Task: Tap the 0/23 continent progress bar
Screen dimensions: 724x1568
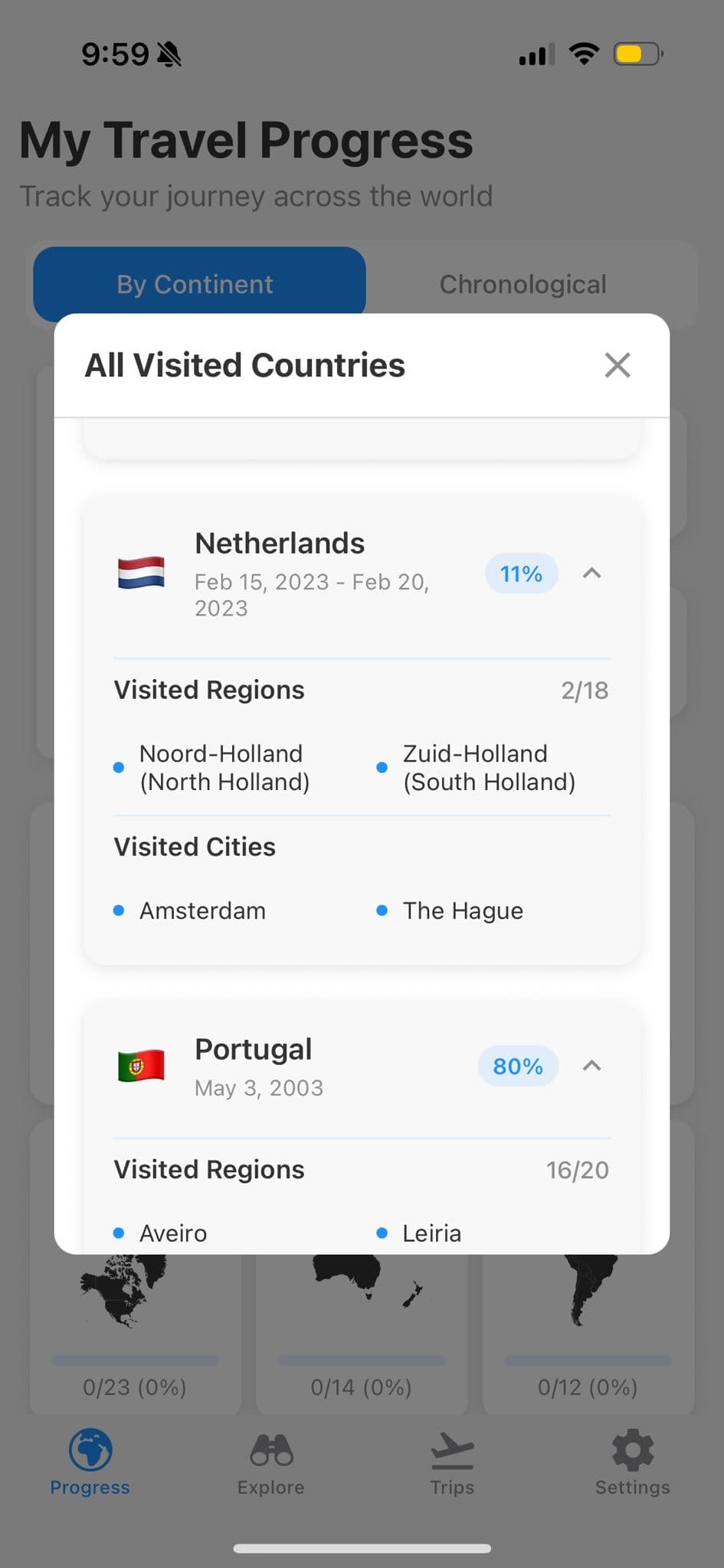Action: click(x=135, y=1361)
